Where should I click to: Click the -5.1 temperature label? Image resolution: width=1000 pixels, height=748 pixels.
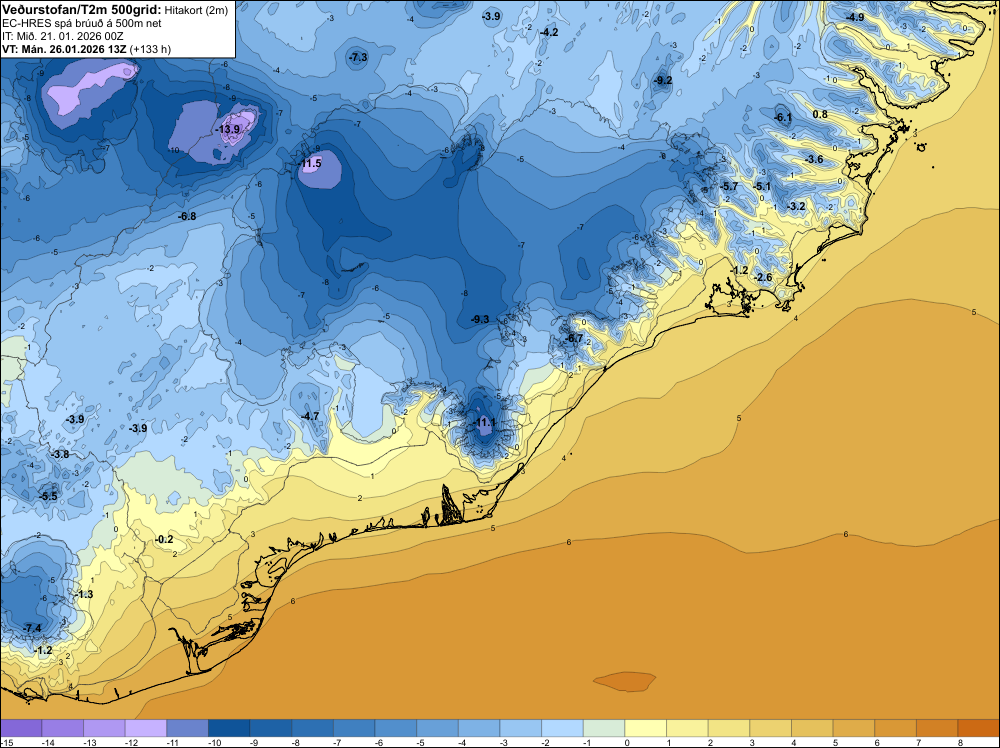(x=761, y=187)
